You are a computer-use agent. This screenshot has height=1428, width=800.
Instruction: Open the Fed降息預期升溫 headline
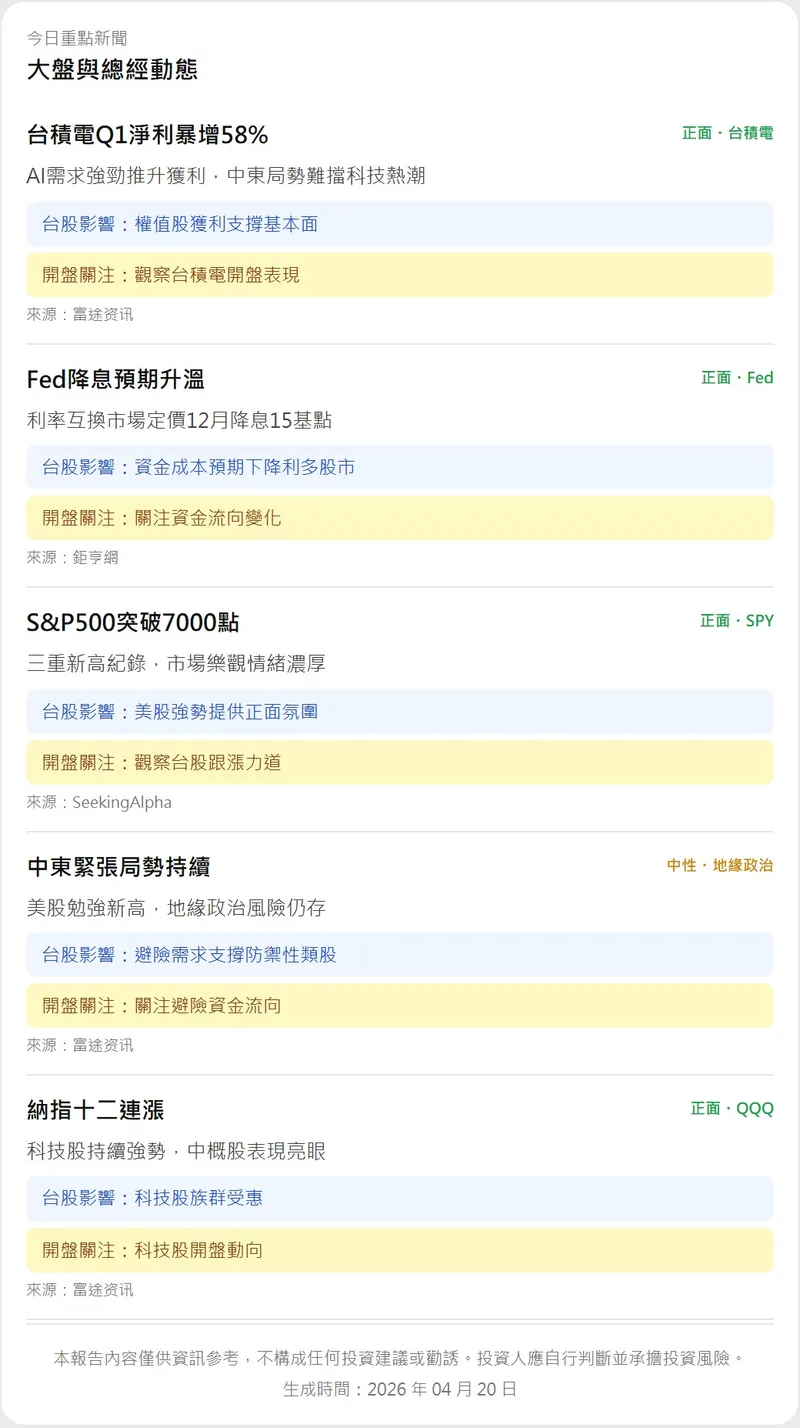click(x=115, y=379)
